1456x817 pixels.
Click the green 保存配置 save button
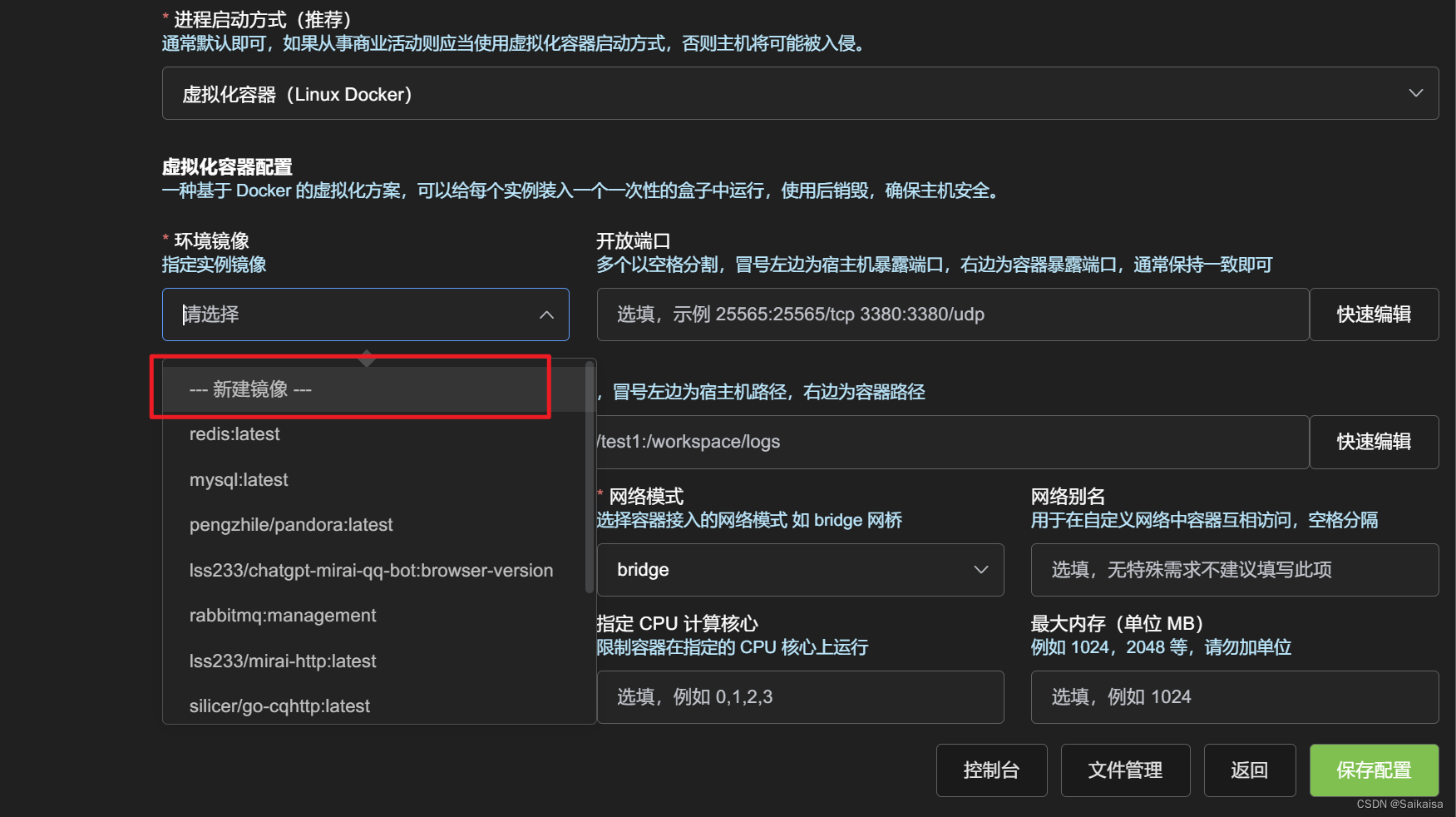[x=1374, y=770]
